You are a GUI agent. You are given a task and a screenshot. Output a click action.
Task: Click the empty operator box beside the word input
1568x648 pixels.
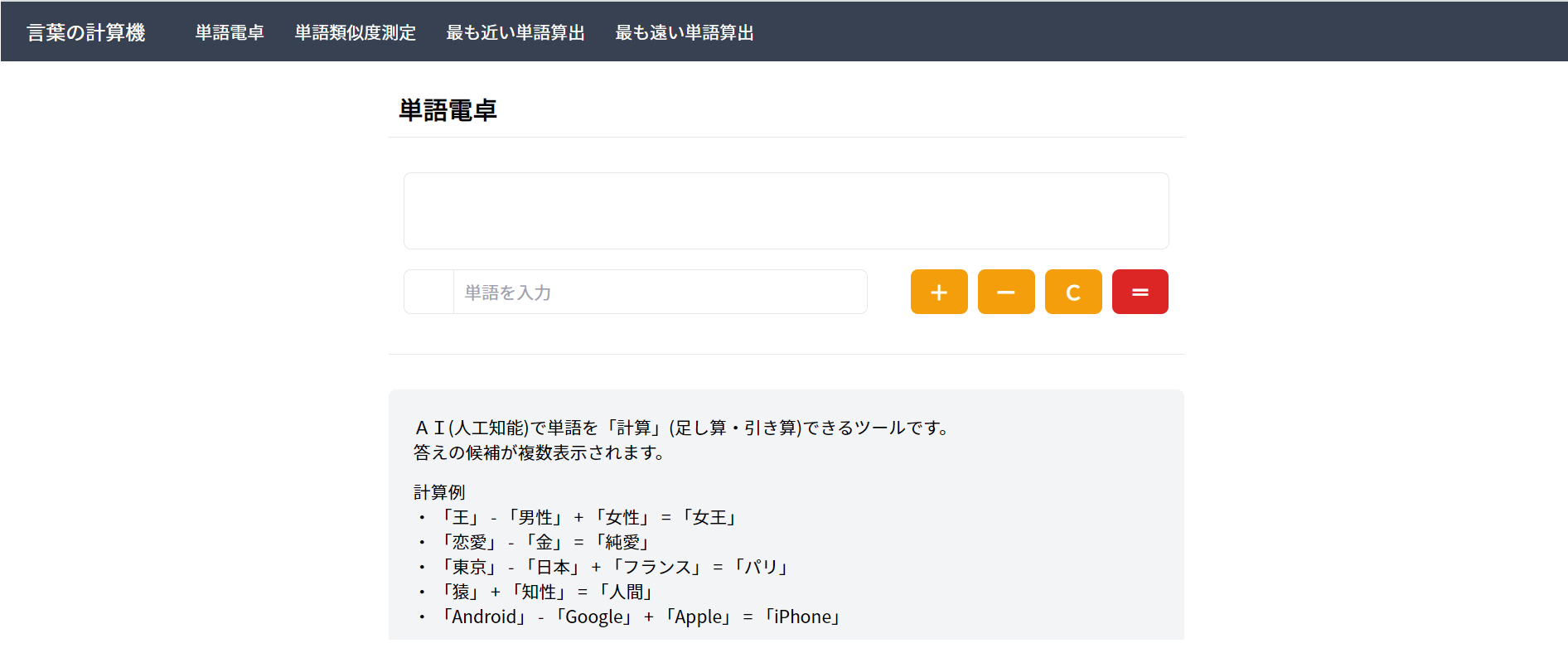pos(428,292)
